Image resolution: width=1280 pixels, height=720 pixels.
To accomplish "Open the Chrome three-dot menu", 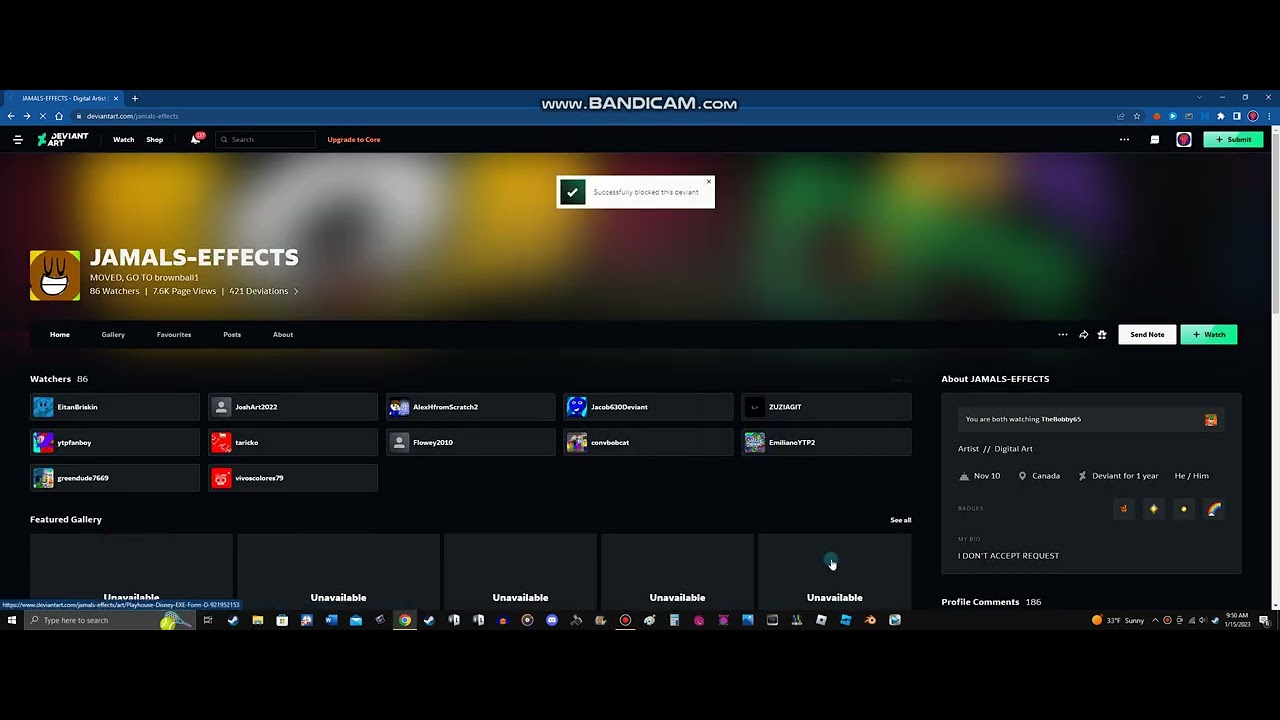I will pos(1268,116).
